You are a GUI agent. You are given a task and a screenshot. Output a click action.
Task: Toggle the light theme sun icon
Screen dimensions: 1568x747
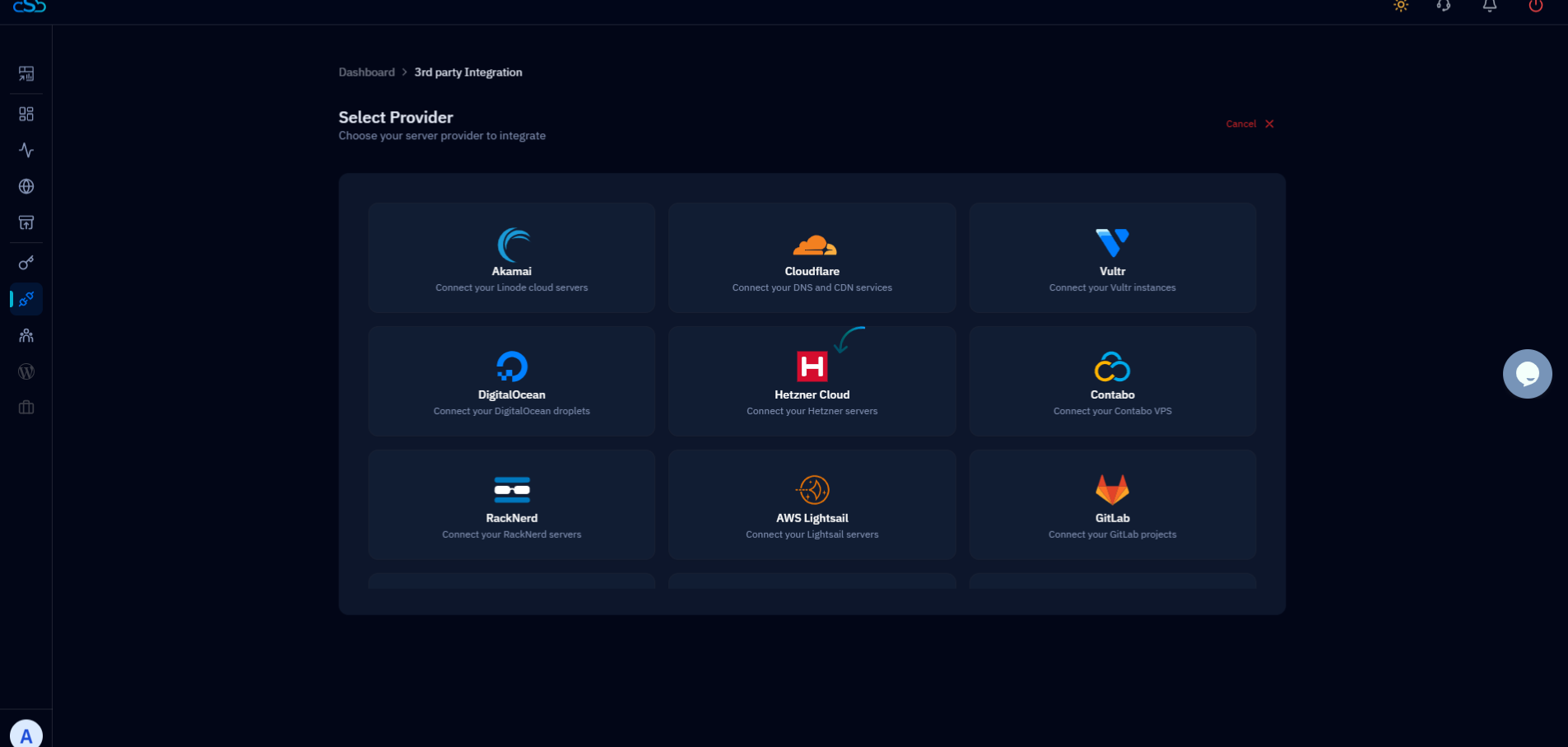tap(1401, 6)
